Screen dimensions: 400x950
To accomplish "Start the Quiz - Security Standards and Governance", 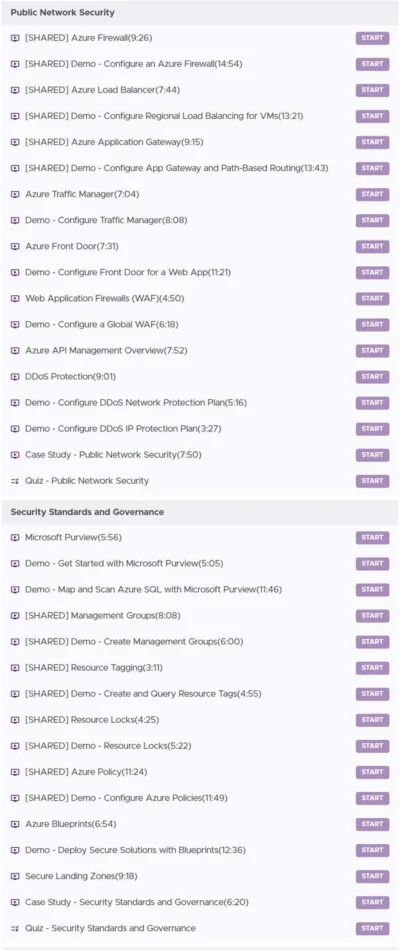I will tap(372, 928).
